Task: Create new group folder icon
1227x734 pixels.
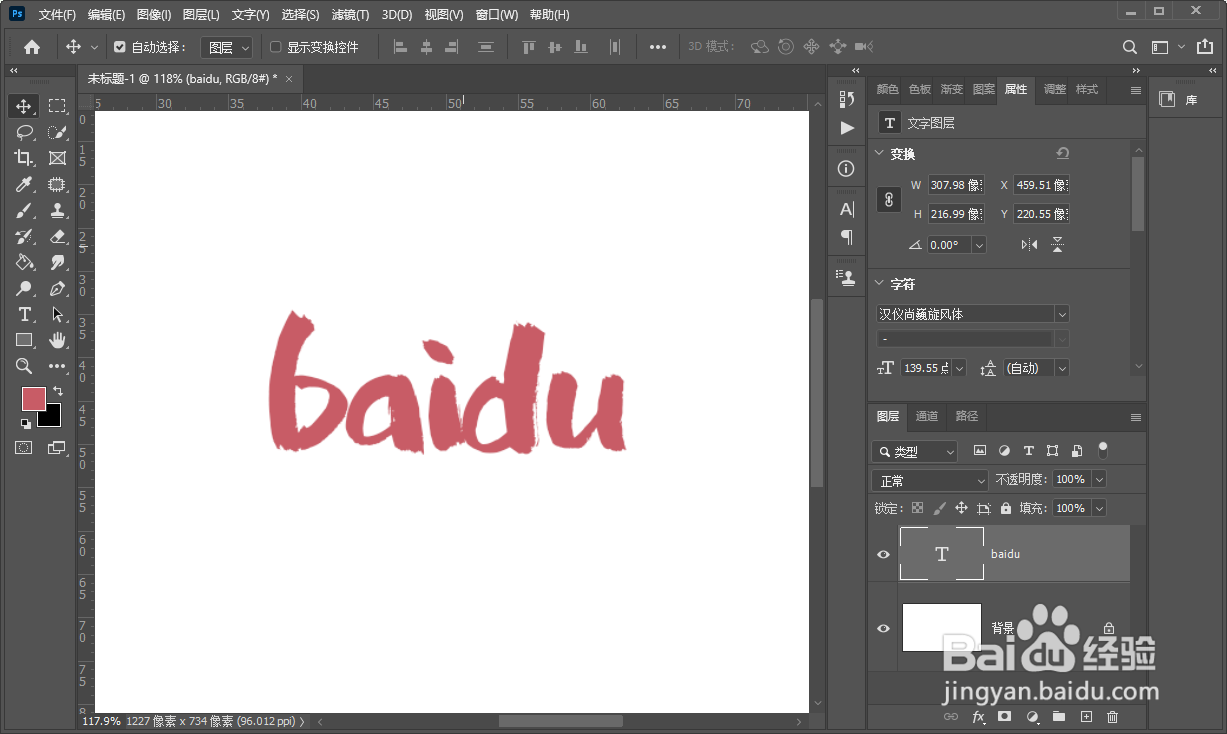Action: 1059,717
